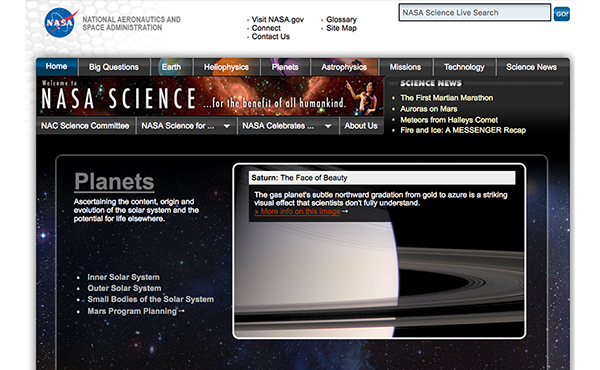Expand the NASA Science for ... dropdown
This screenshot has height=370, width=600.
click(186, 126)
